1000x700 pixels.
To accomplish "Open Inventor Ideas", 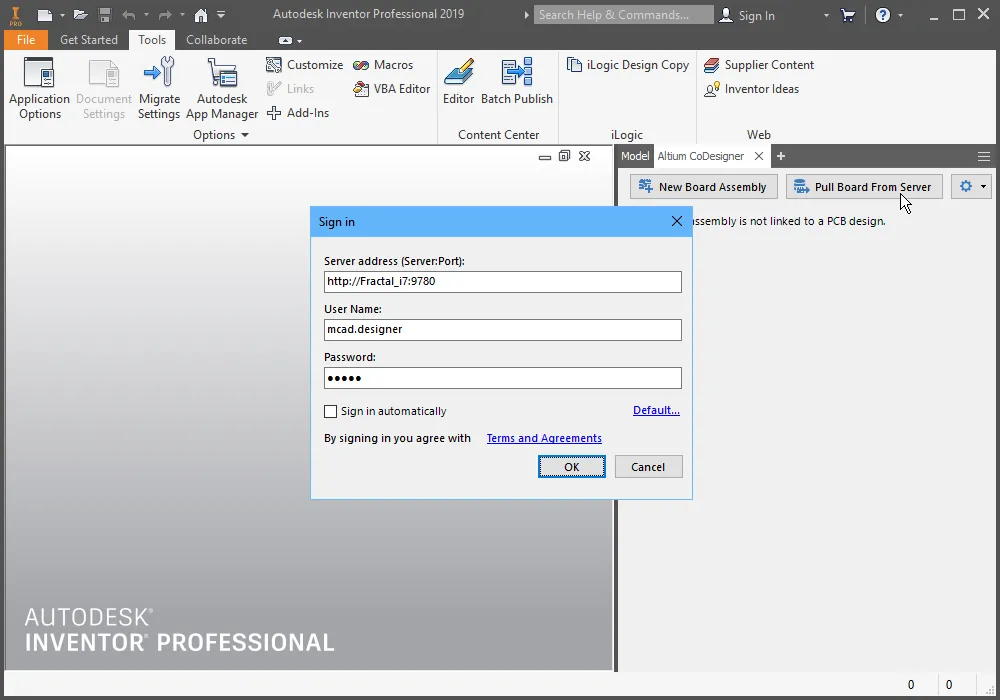I will 751,89.
